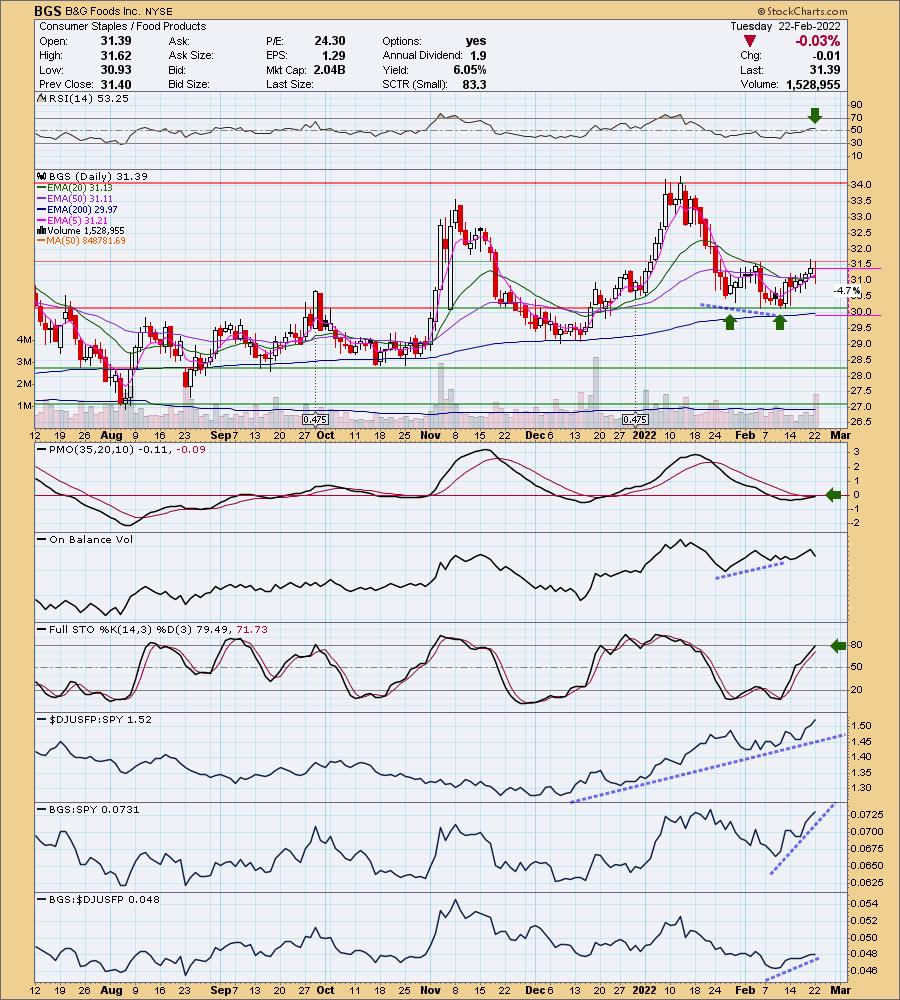Select the EPS value "1.29"

(334, 55)
